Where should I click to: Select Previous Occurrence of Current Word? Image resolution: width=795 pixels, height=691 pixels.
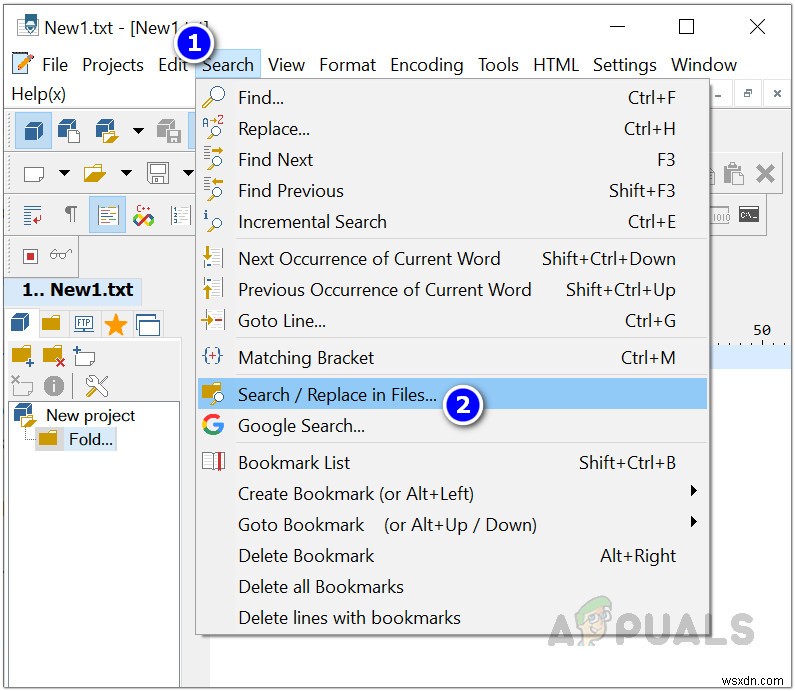point(452,289)
